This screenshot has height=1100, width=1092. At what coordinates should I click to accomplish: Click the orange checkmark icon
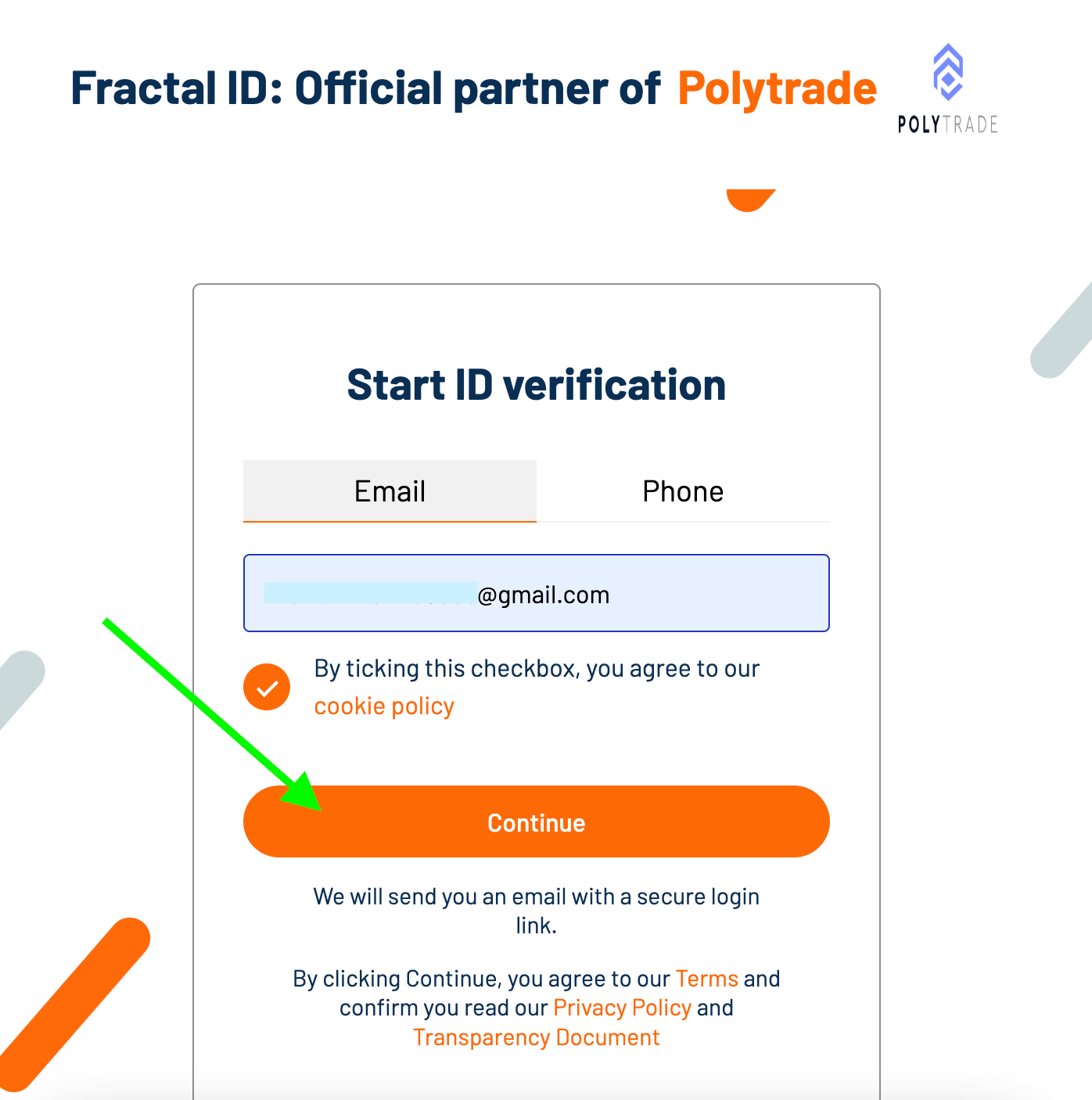pos(267,687)
